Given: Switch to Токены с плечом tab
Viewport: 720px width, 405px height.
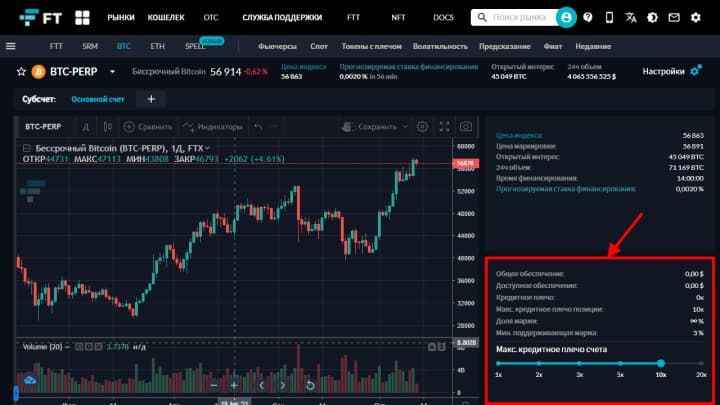Looking at the screenshot, I should (x=371, y=46).
